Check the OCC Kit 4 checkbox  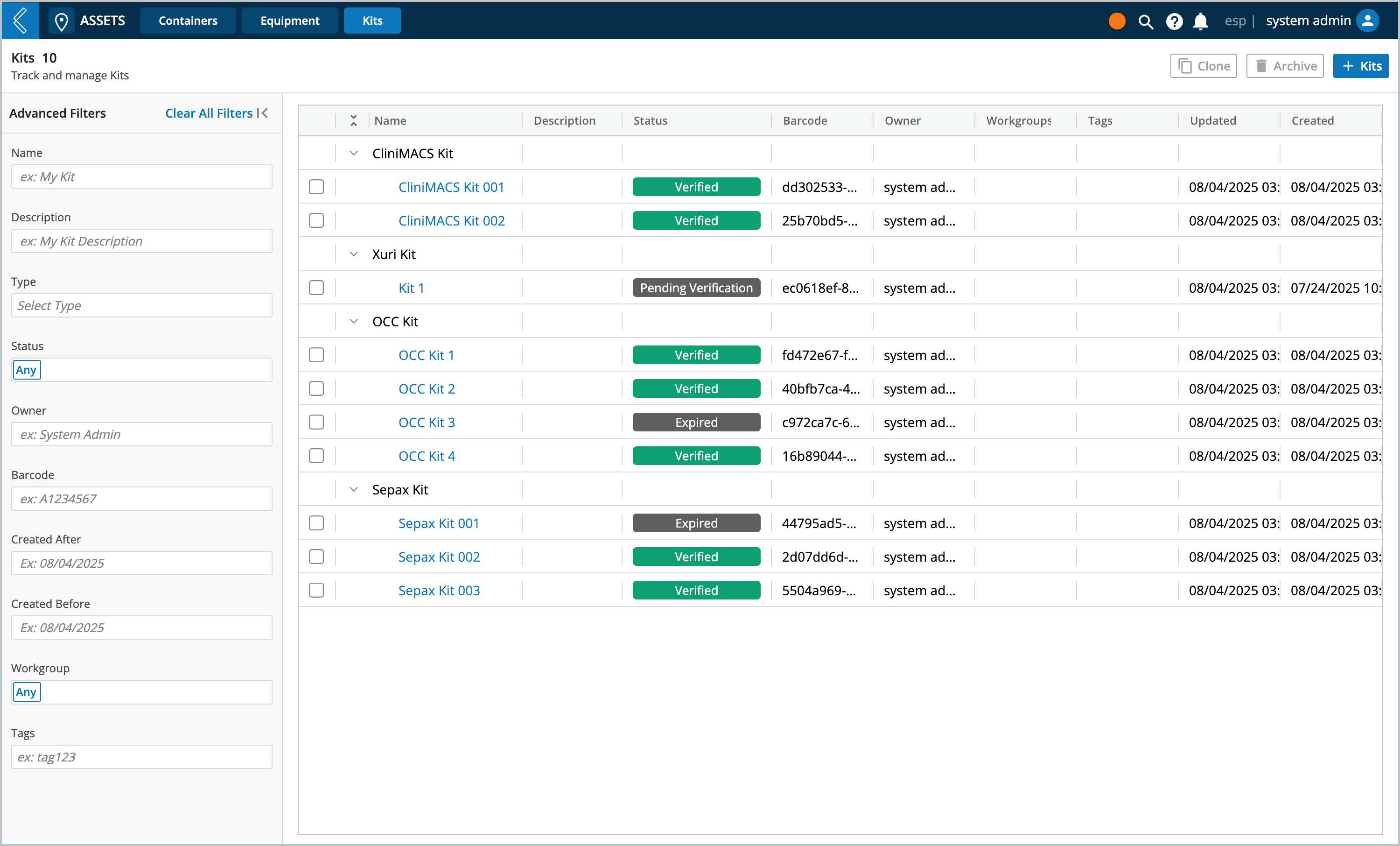(x=316, y=455)
